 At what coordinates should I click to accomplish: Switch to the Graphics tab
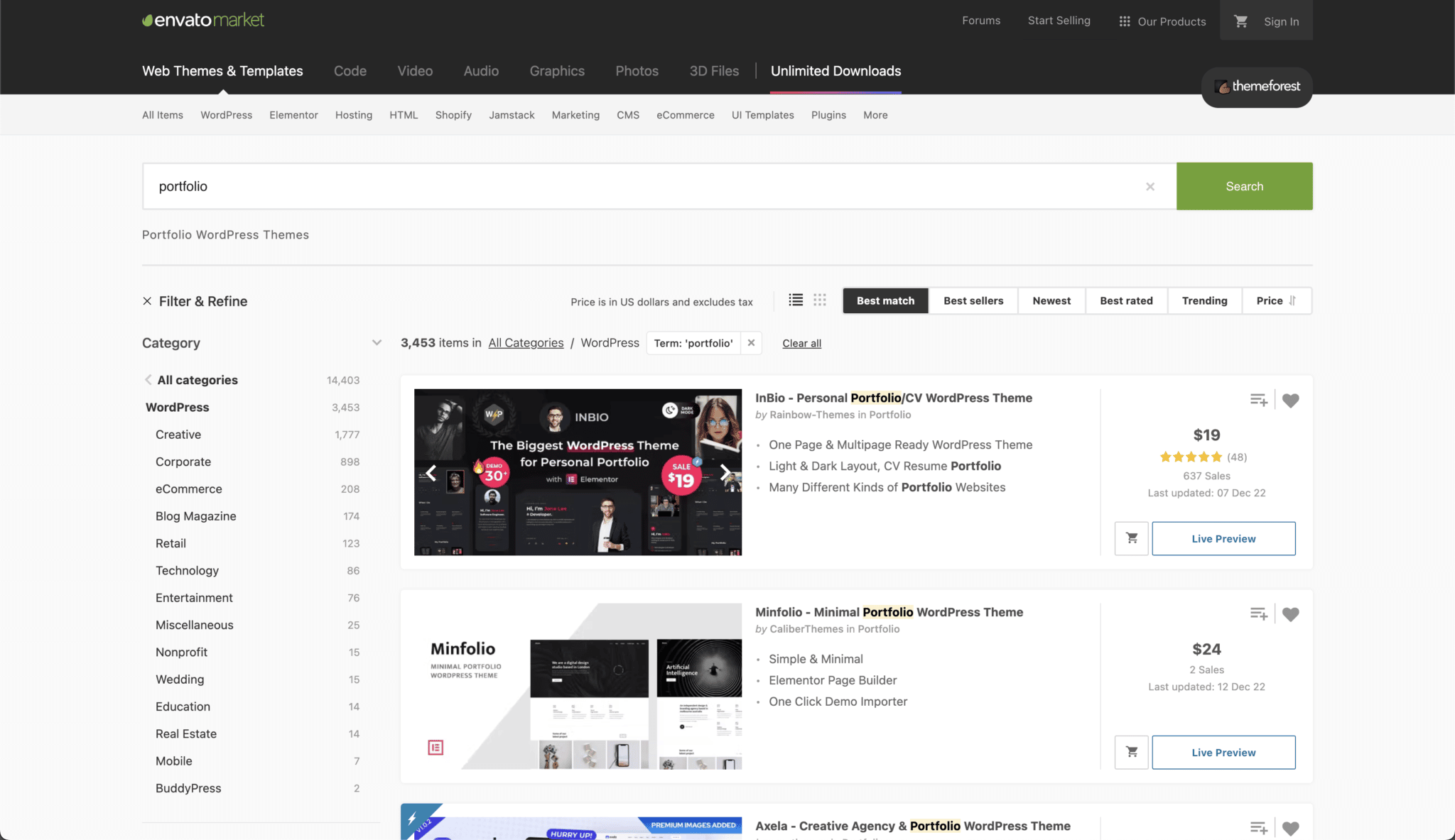(x=557, y=71)
